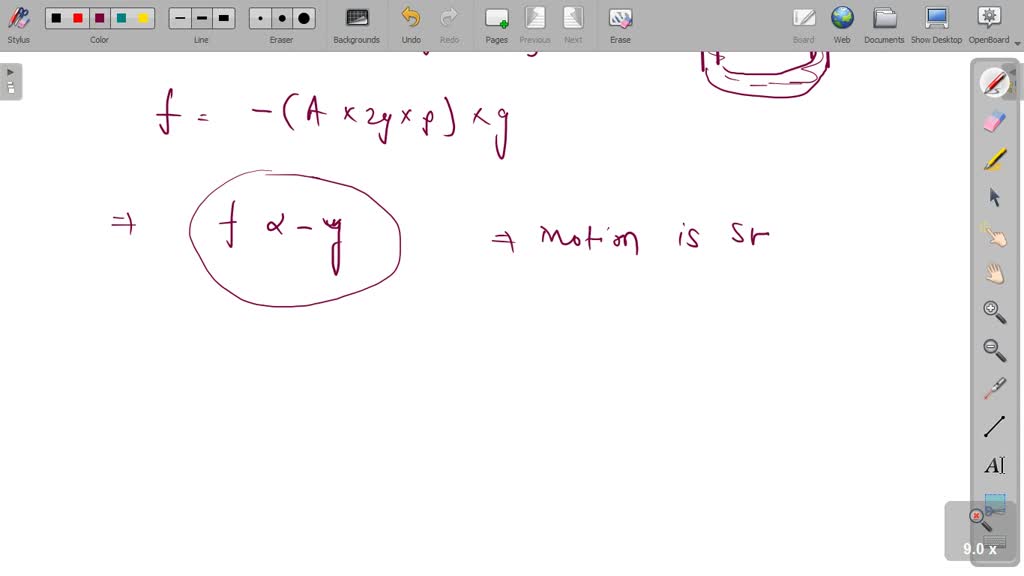This screenshot has width=1024, height=576.
Task: Activate the laser pointer tool
Action: pos(994,387)
